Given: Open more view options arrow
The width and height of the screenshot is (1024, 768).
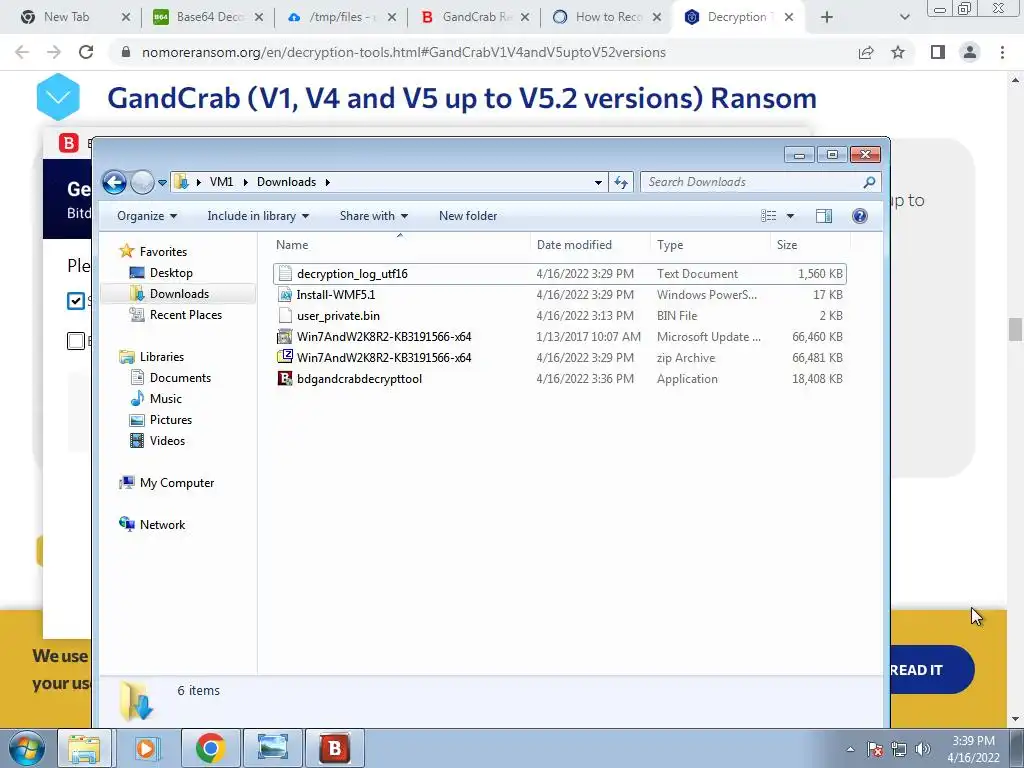Looking at the screenshot, I should [x=790, y=216].
